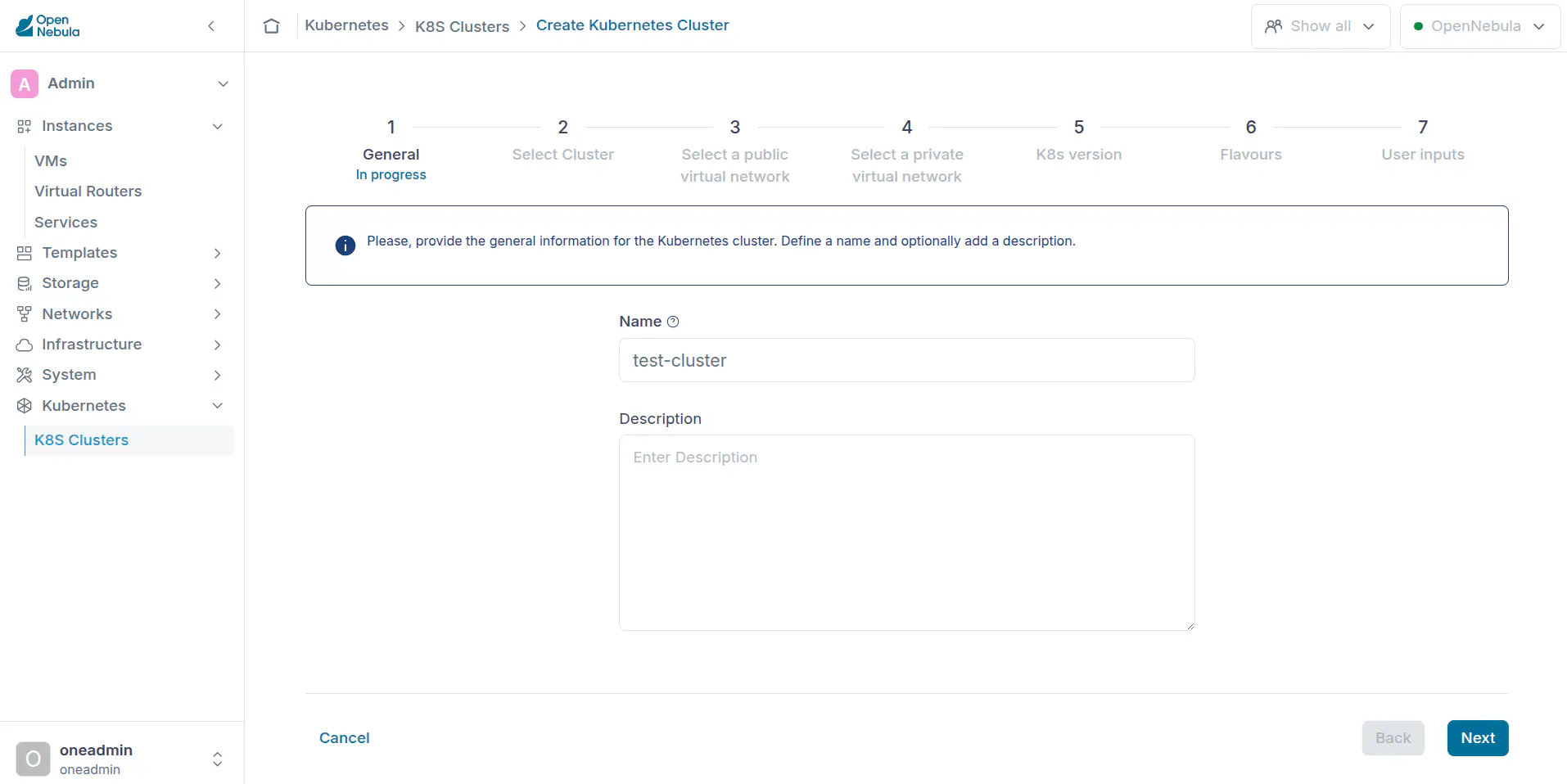Go to home via the house icon
This screenshot has width=1567, height=784.
[272, 26]
